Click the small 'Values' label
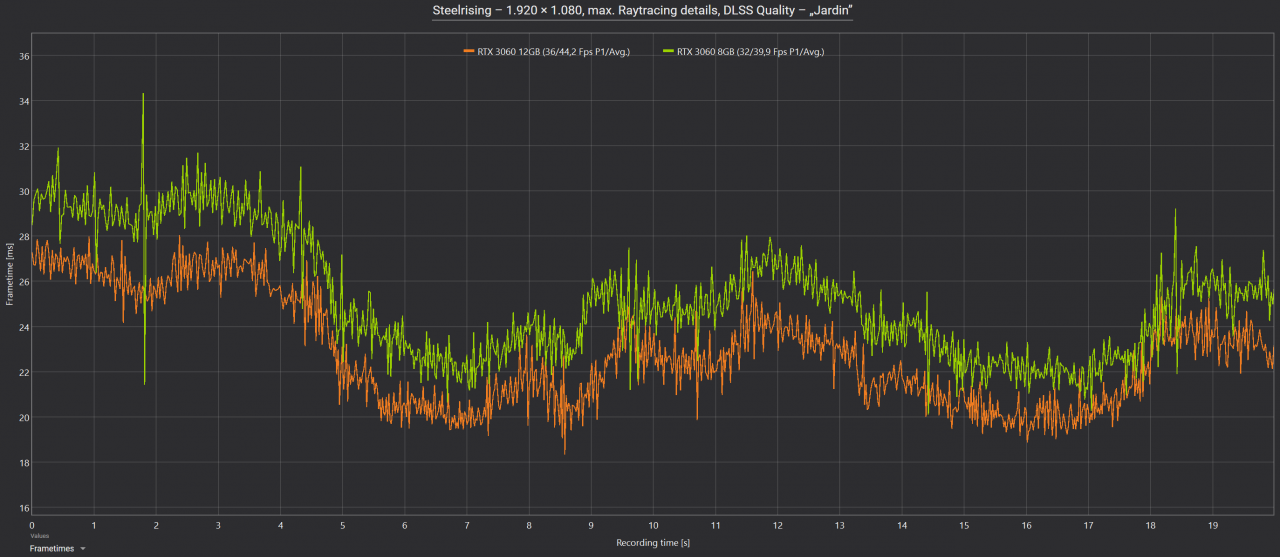This screenshot has width=1280, height=557. pos(38,536)
